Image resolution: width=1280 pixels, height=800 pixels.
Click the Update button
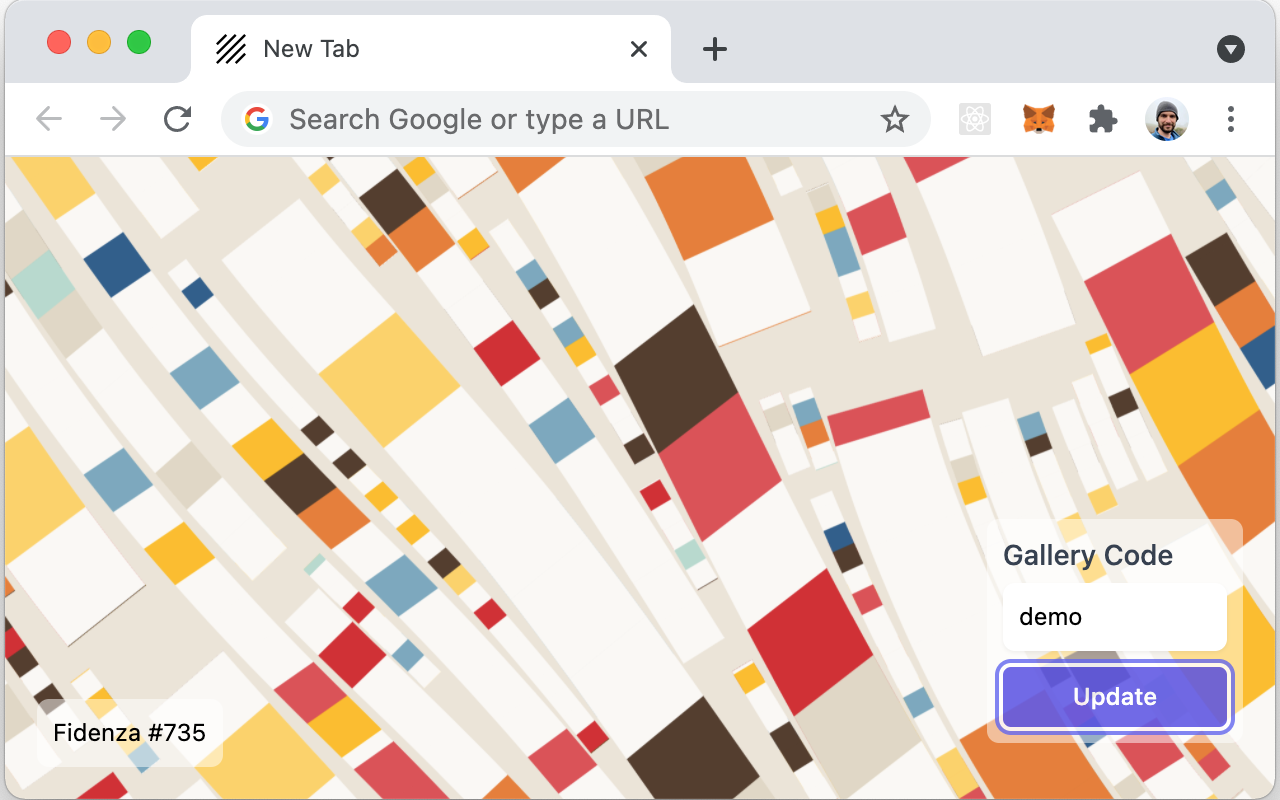coord(1114,697)
